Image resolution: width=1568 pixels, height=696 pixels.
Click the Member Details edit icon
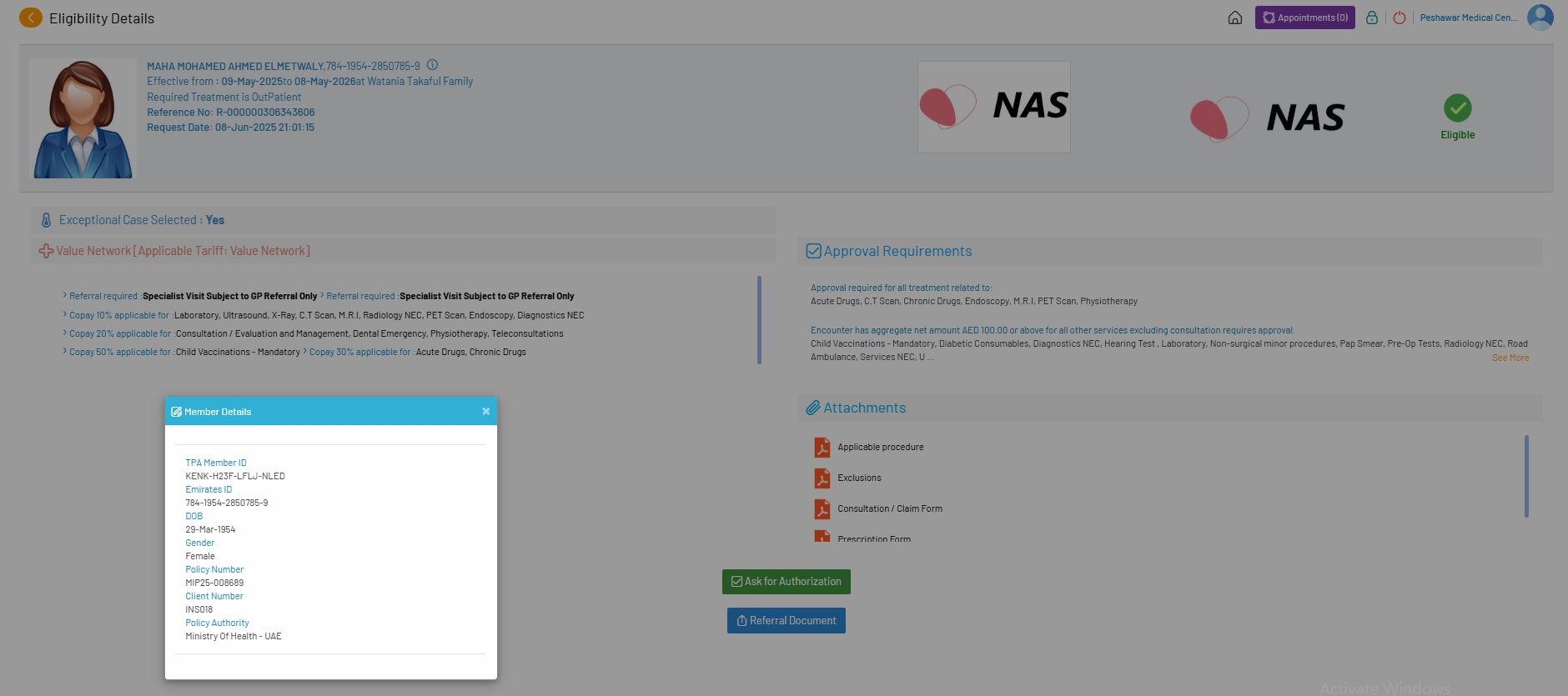click(x=176, y=412)
